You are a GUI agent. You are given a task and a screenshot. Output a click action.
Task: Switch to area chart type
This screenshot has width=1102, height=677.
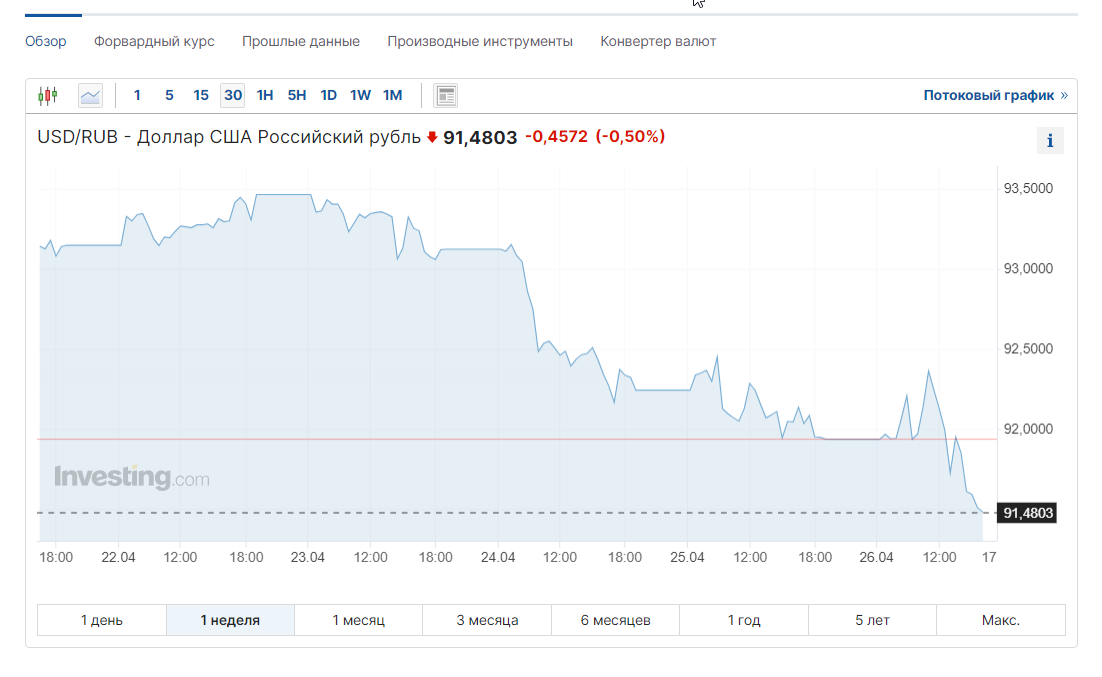(91, 96)
